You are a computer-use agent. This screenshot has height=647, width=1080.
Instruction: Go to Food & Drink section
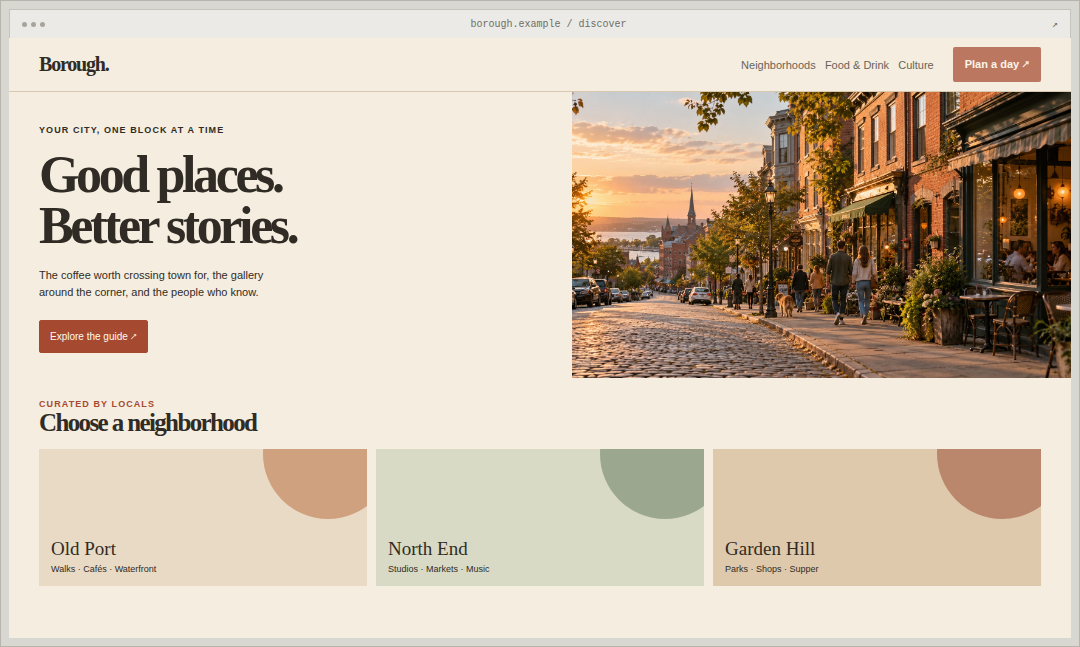point(857,65)
